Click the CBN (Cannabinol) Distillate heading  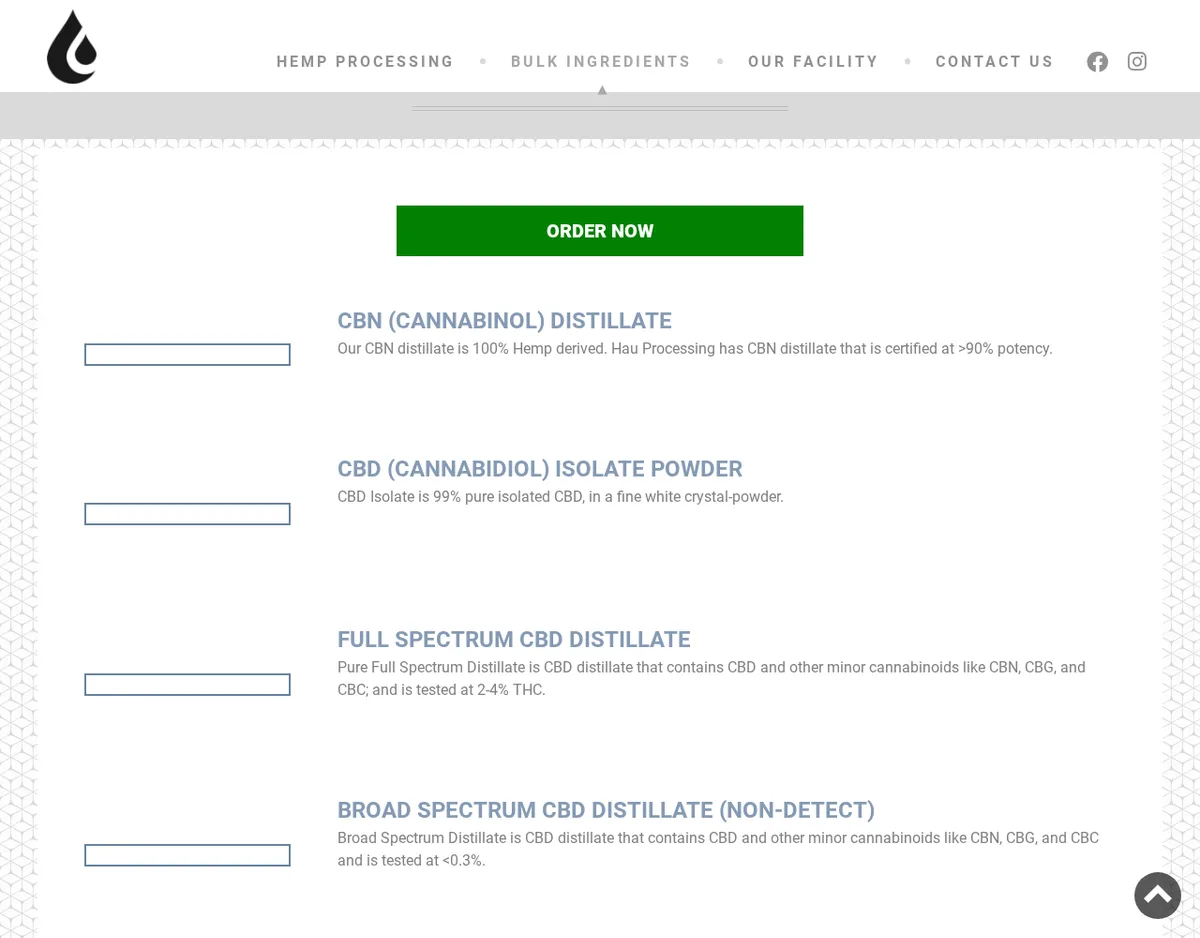click(504, 321)
